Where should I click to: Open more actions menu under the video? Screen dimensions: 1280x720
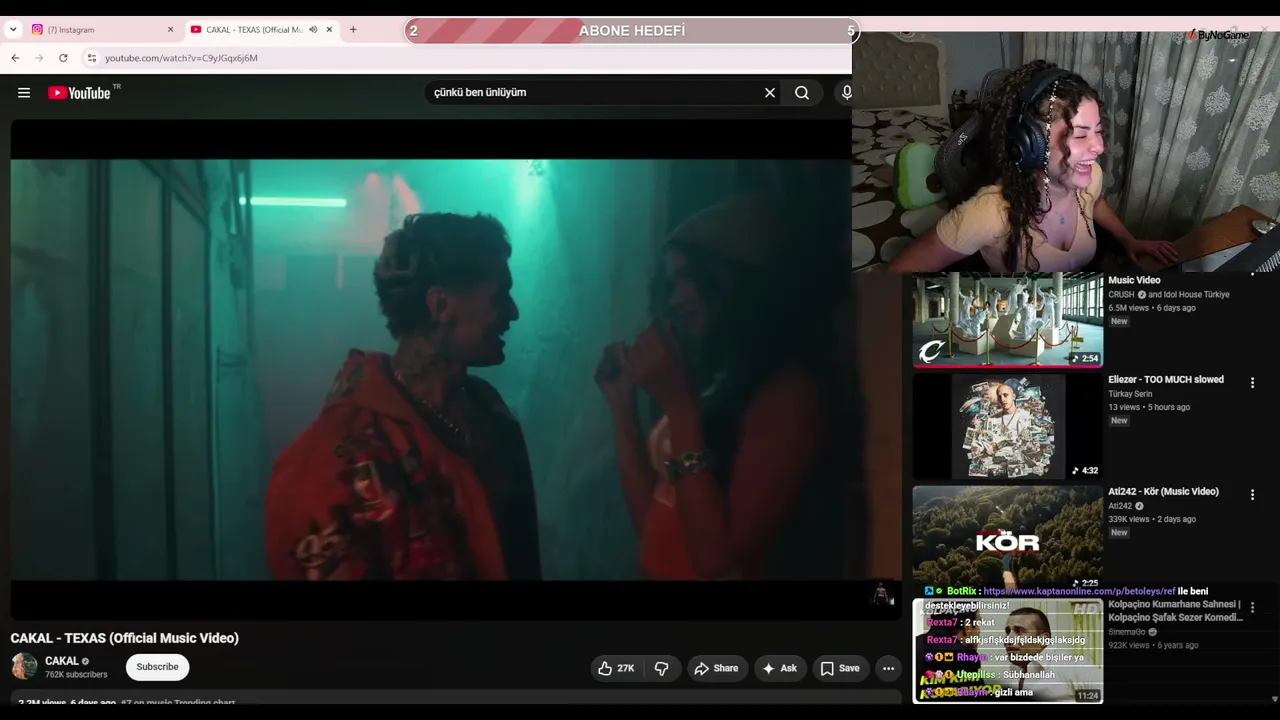(x=888, y=668)
